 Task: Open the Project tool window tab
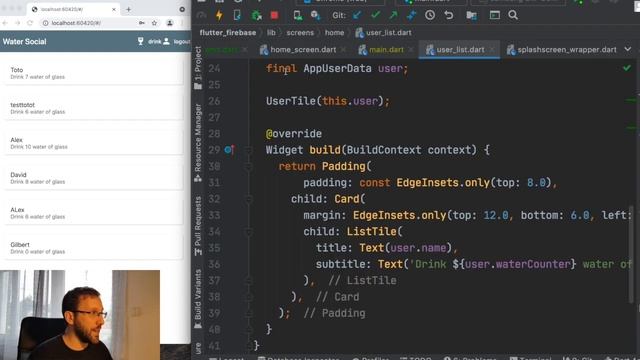tap(198, 68)
